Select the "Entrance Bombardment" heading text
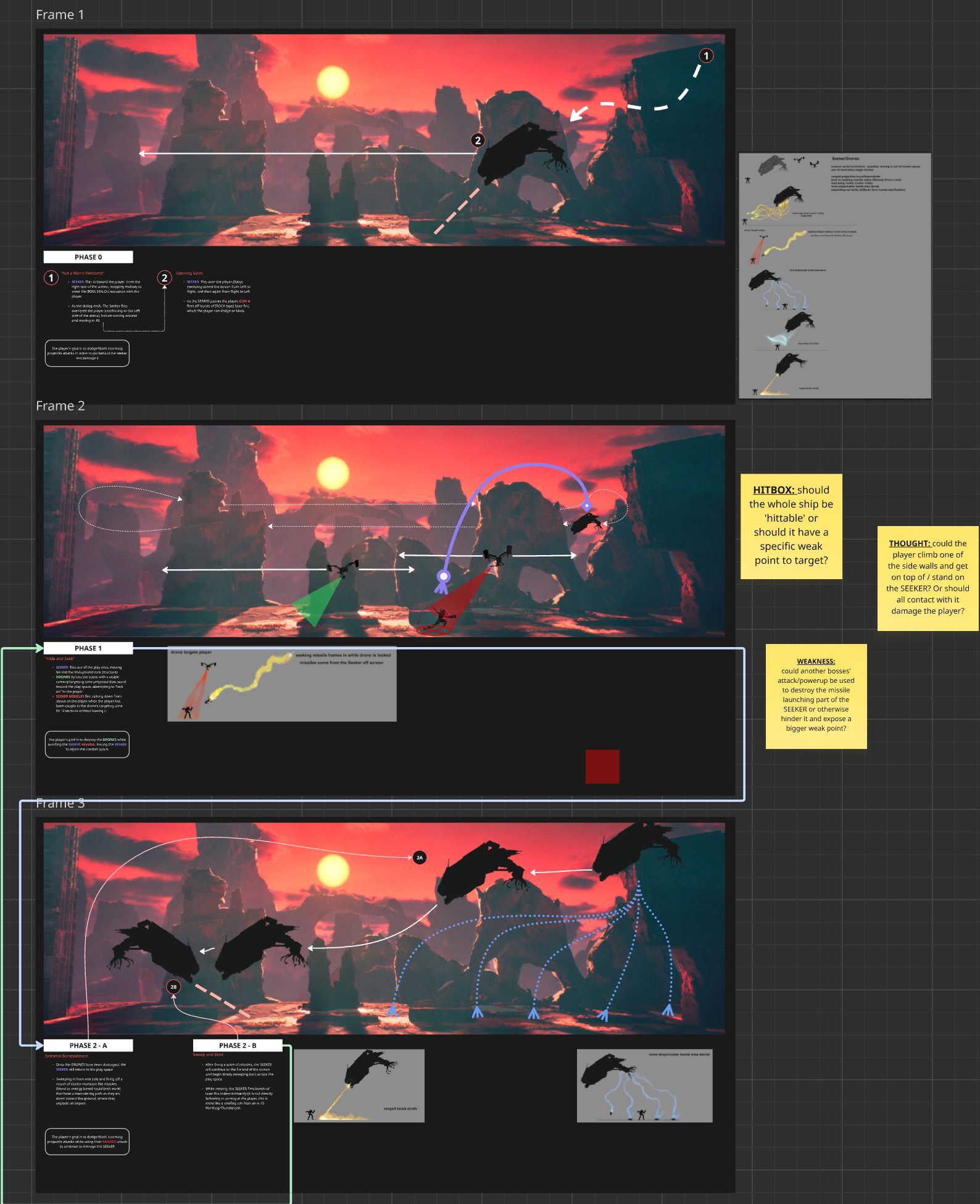 click(67, 1056)
